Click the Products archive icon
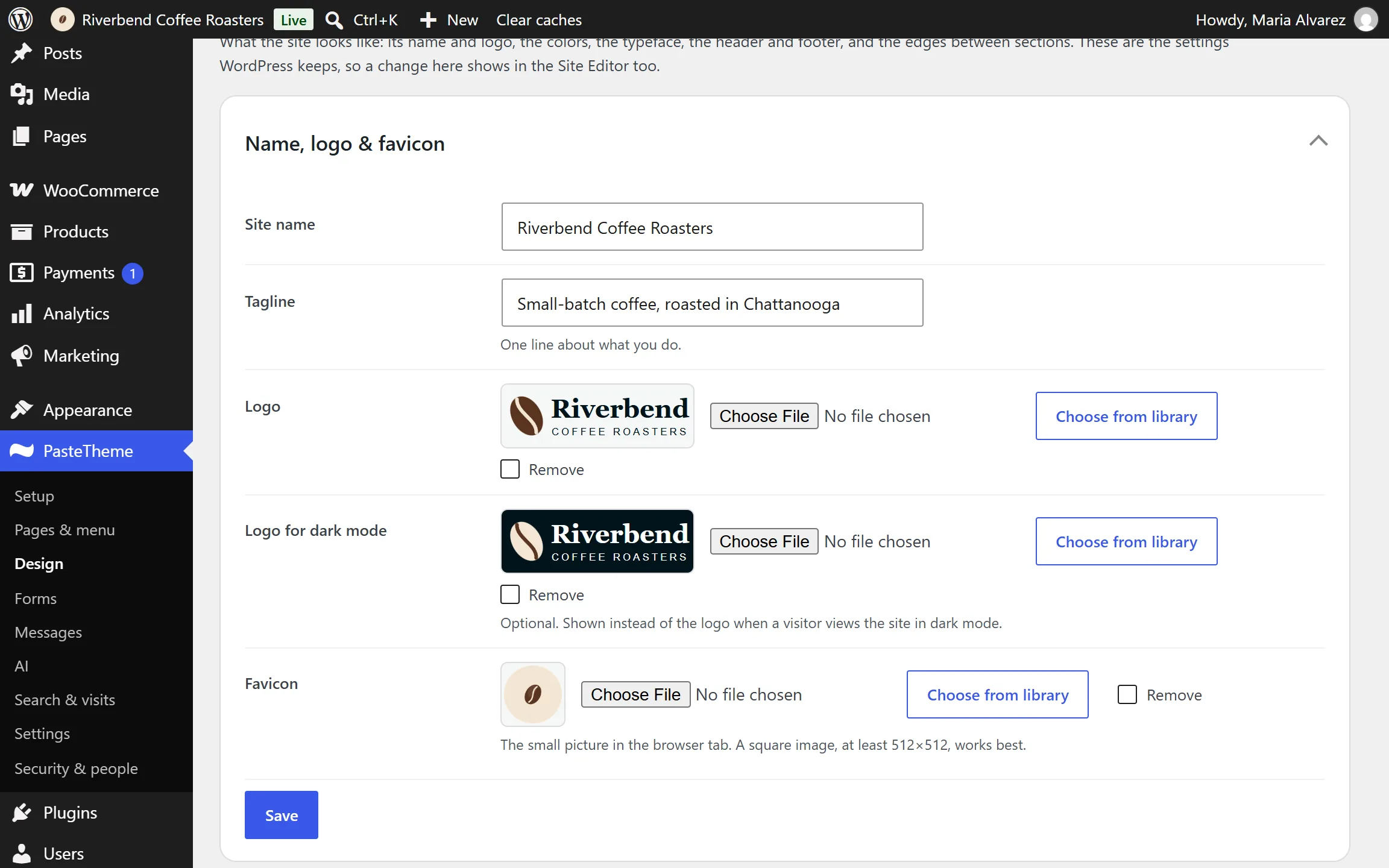This screenshot has height=868, width=1389. pyautogui.click(x=22, y=231)
